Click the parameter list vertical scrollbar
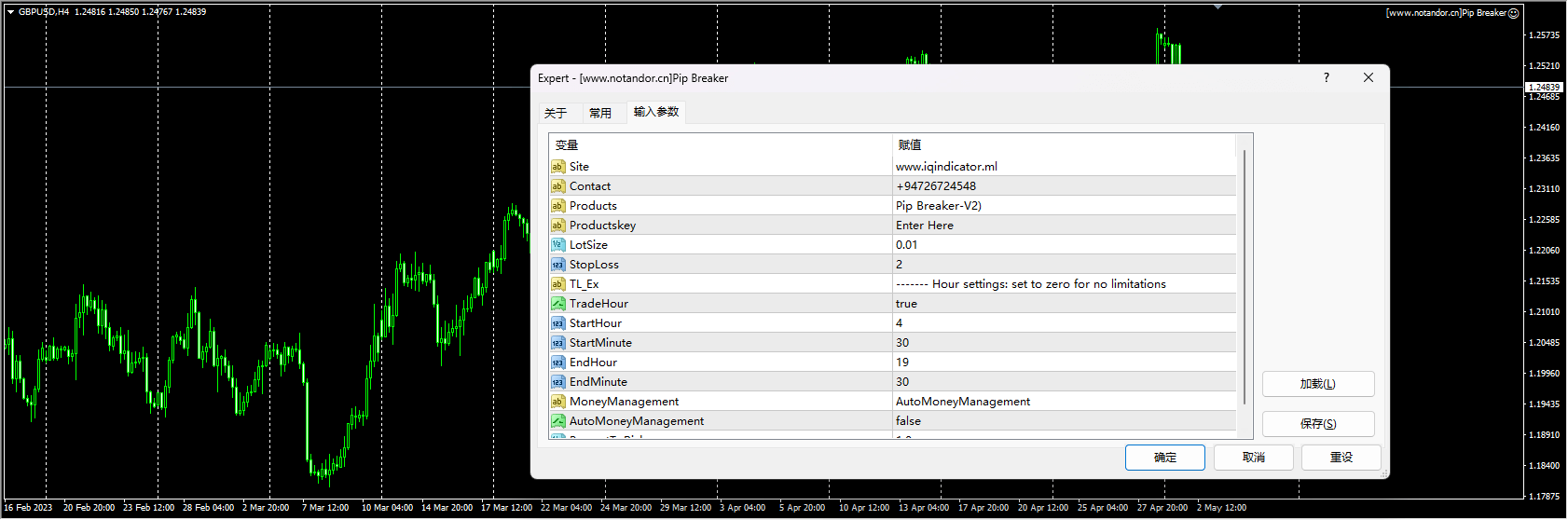This screenshot has width=1568, height=520. 1245,280
